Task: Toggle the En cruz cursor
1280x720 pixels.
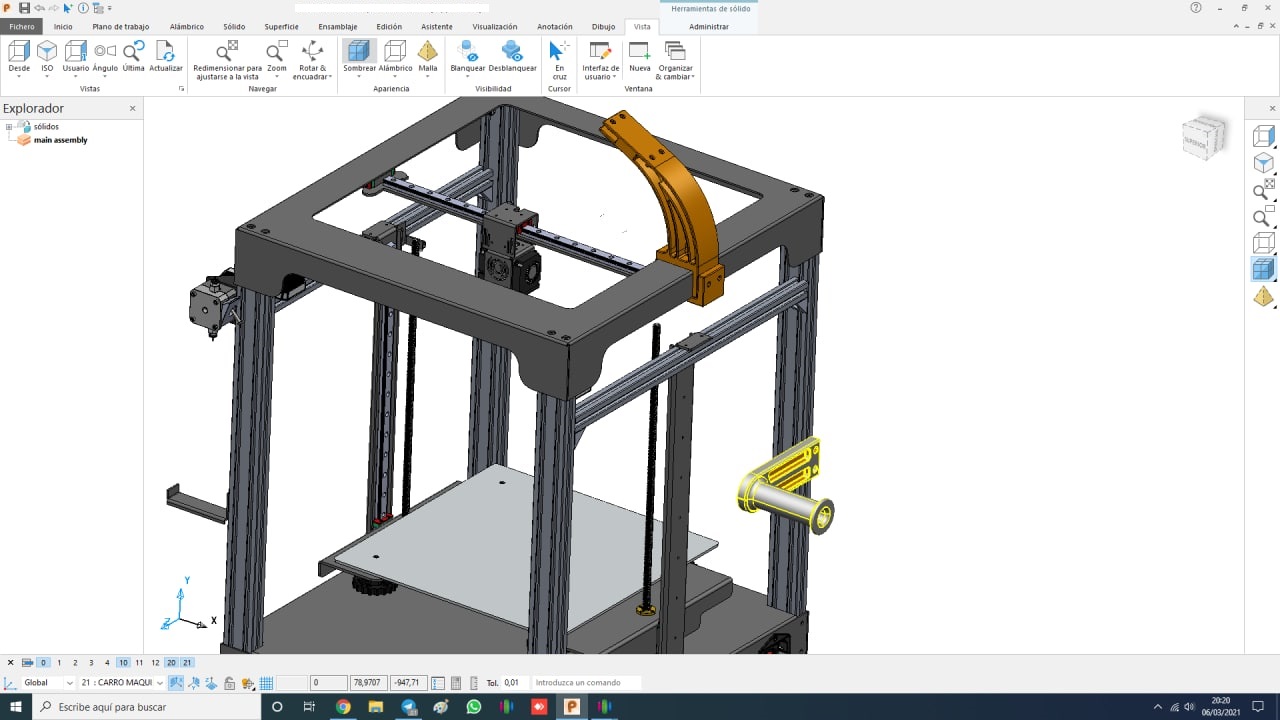Action: pyautogui.click(x=559, y=60)
